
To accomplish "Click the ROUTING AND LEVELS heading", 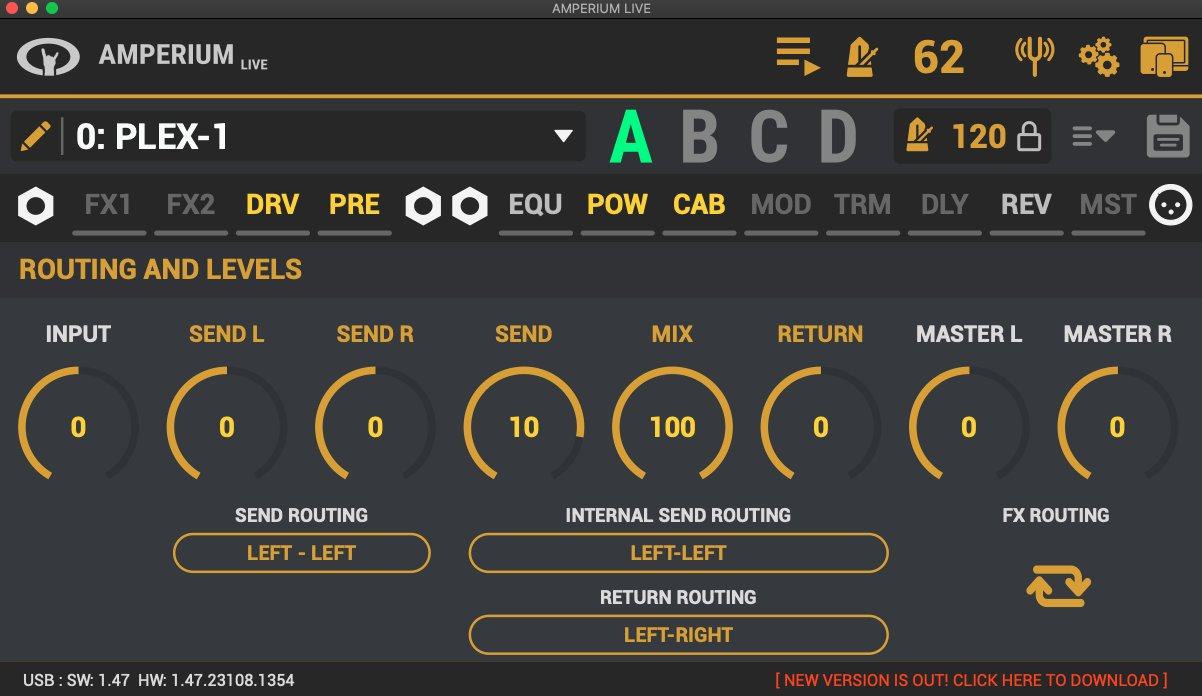I will coord(160,269).
